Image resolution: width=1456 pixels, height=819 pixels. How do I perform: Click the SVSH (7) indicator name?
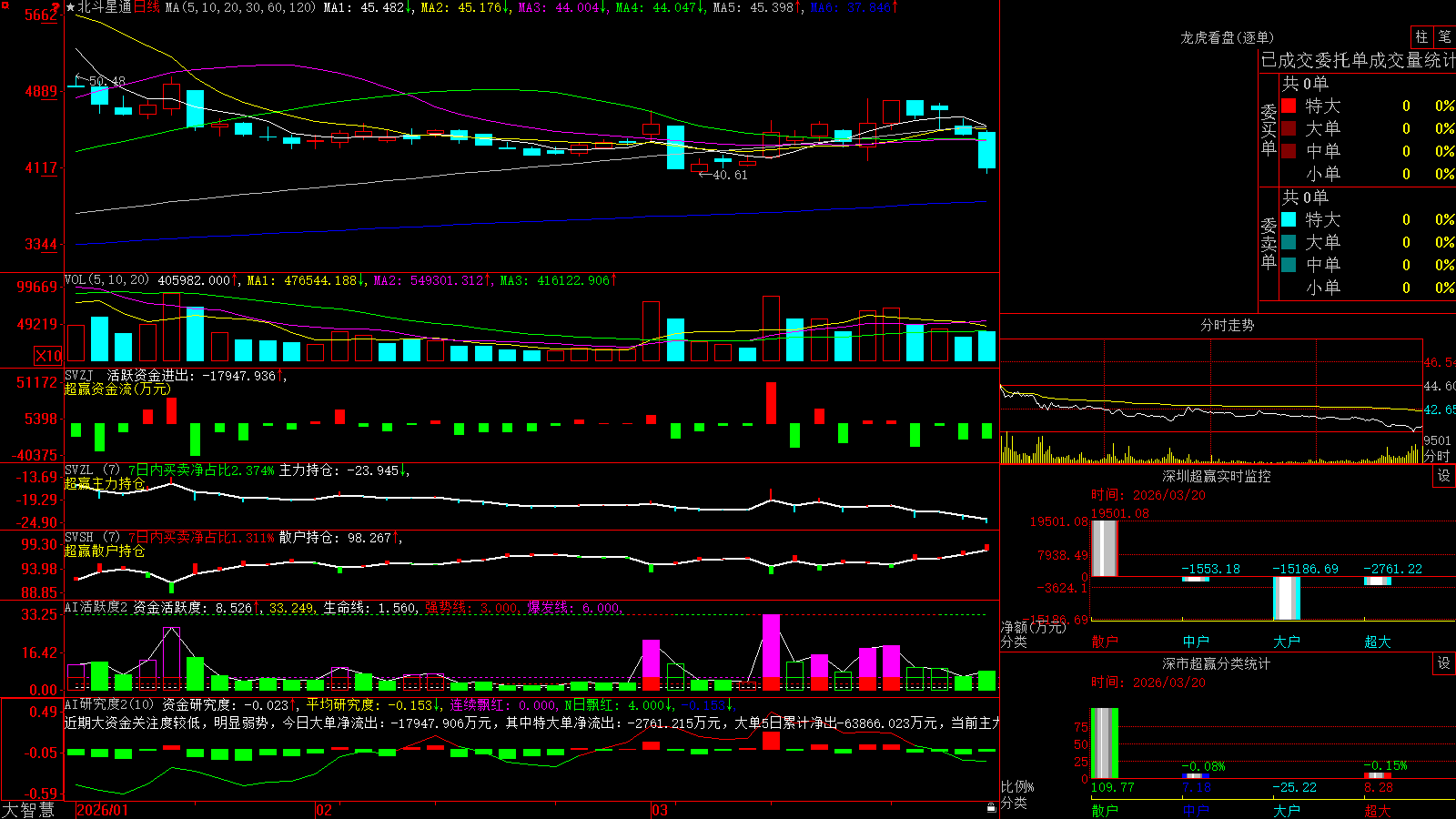click(92, 538)
